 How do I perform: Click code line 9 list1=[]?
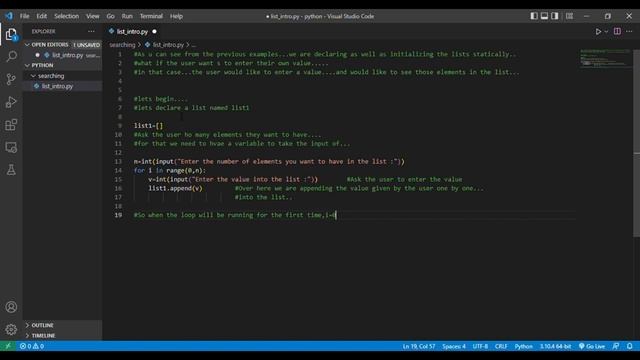pos(148,126)
